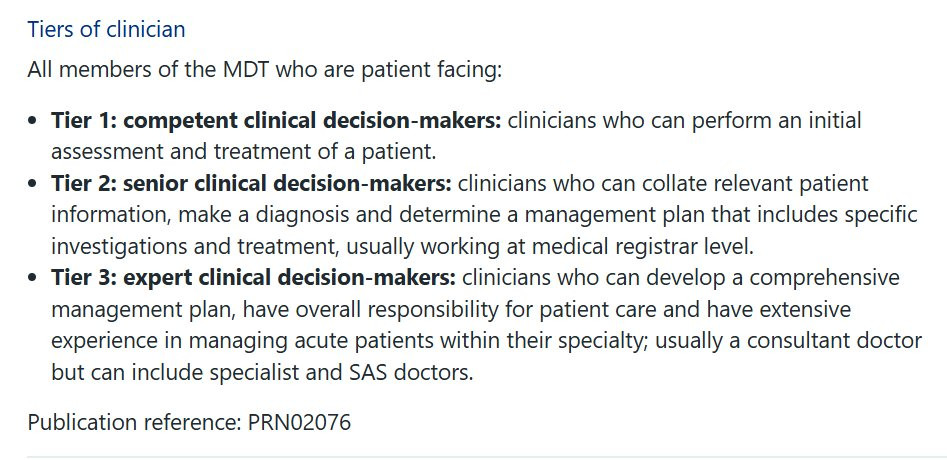This screenshot has height=460, width=947.
Task: Click the horizontal divider below the publication reference
Action: [x=487, y=457]
